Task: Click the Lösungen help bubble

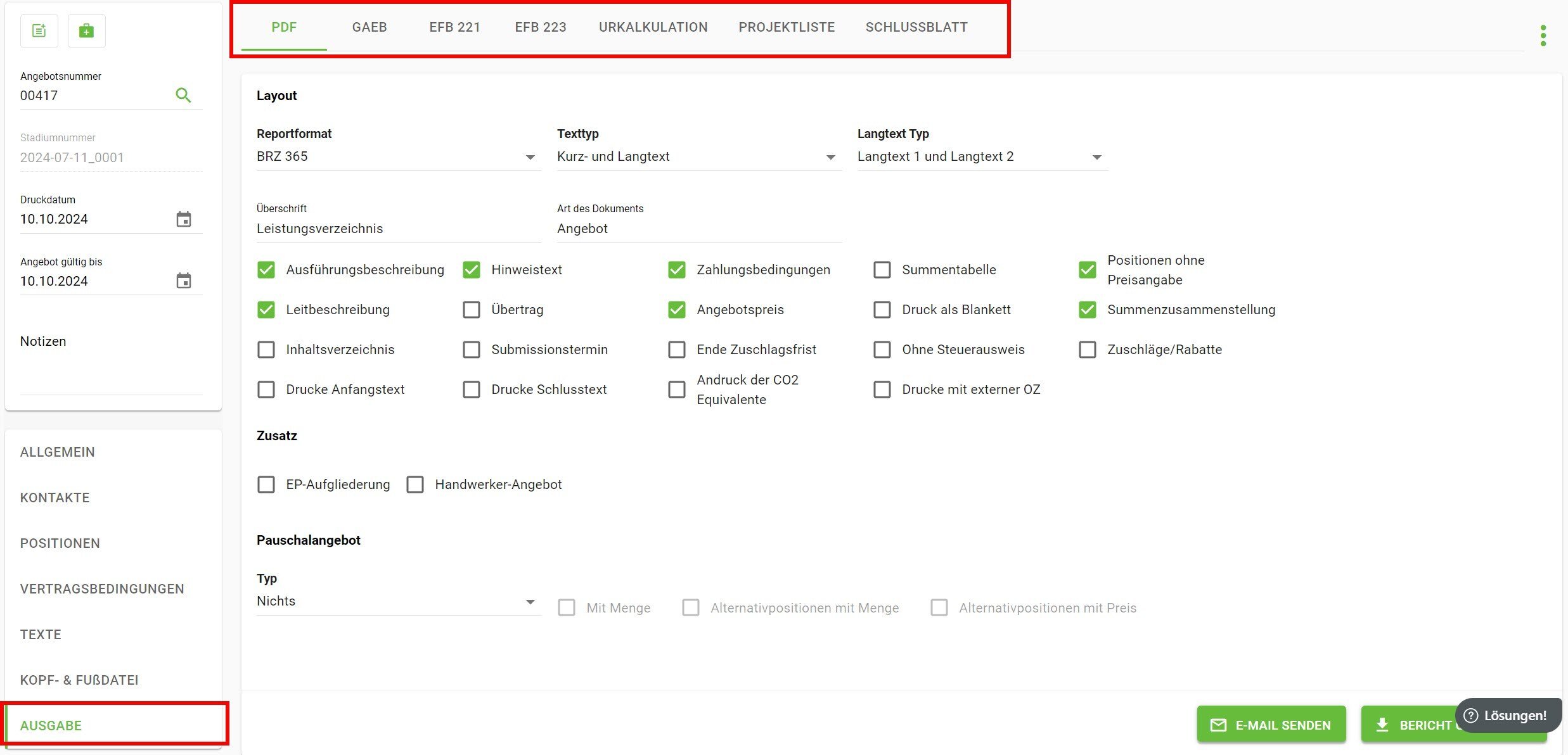Action: [1508, 715]
